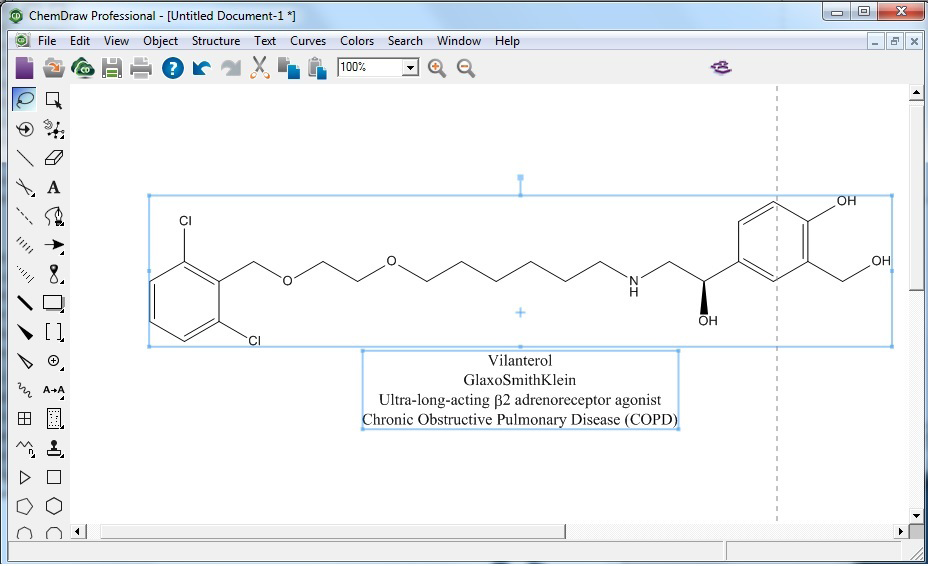Click the Table tool
The image size is (928, 566).
[x=25, y=419]
